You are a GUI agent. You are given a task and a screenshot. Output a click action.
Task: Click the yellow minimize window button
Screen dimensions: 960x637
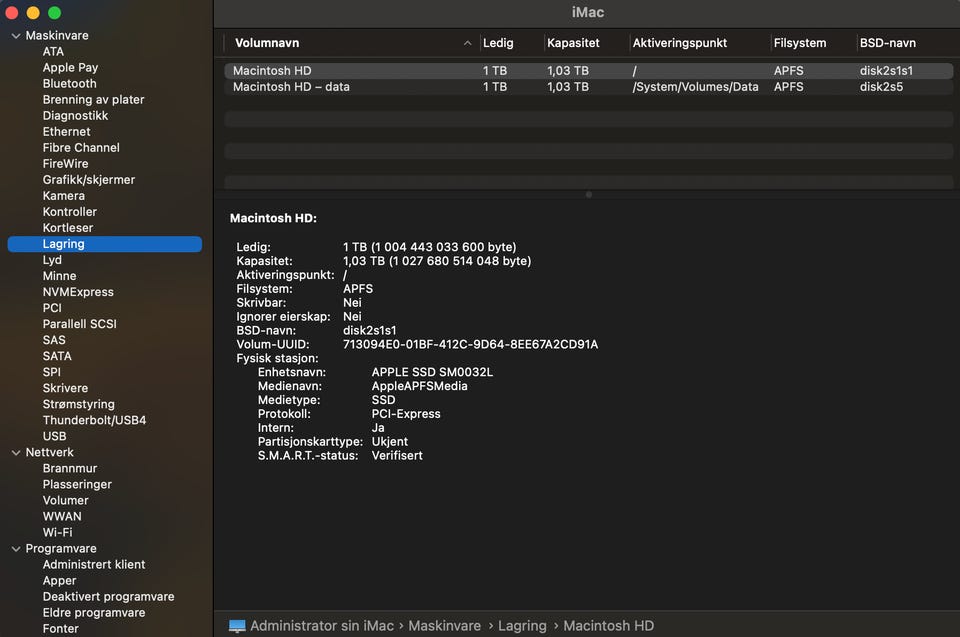[x=33, y=12]
